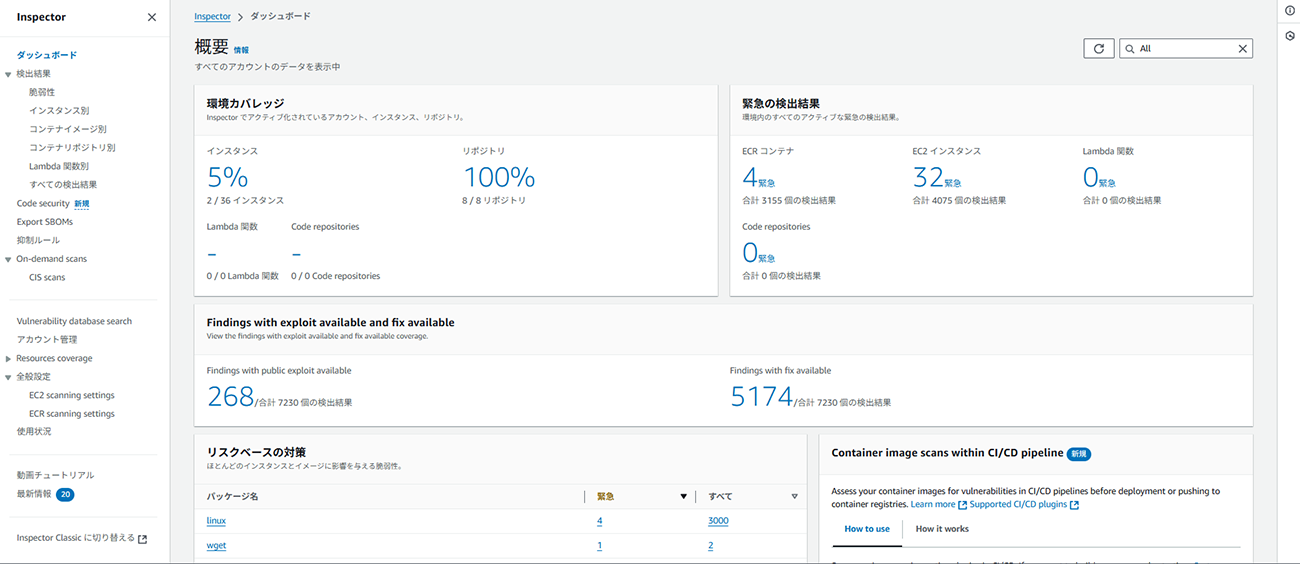Collapse the On-demand scans section
Screen dimensions: 1300x564
[x=8, y=259]
